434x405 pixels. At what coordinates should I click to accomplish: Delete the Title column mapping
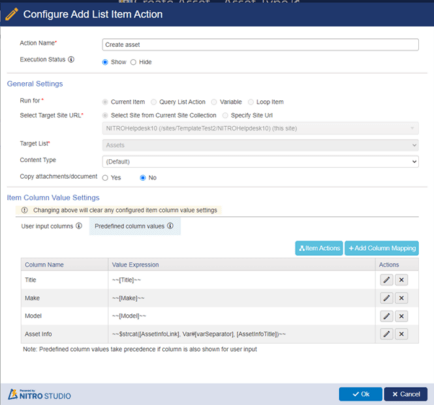pyautogui.click(x=401, y=280)
